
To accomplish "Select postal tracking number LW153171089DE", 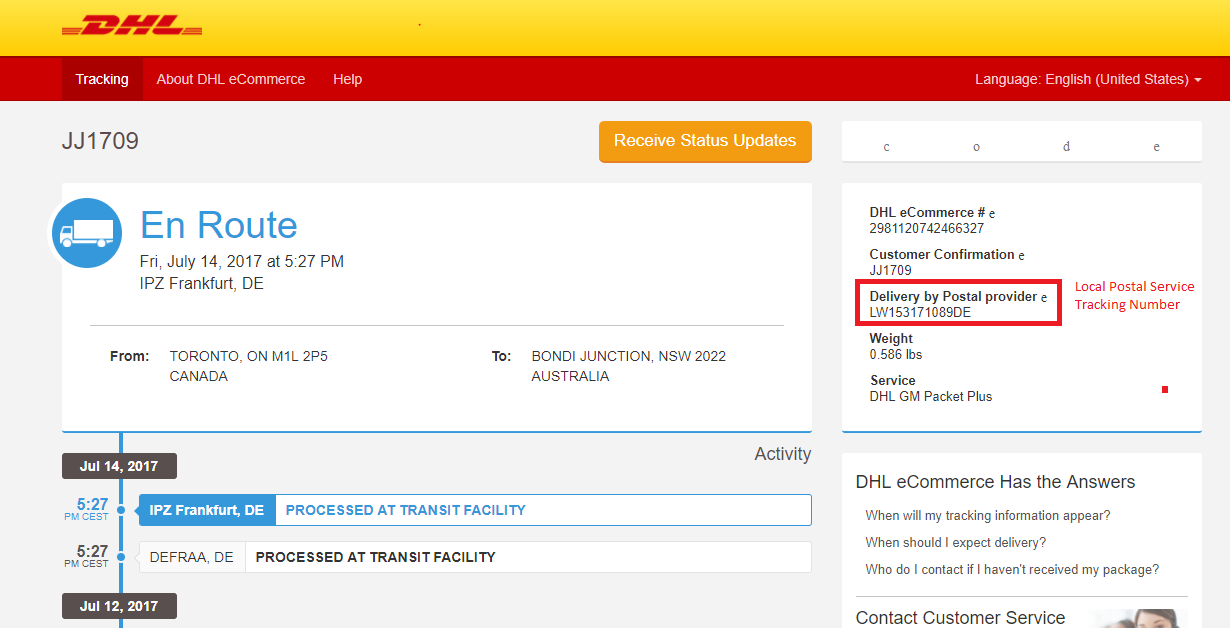I will click(x=920, y=312).
